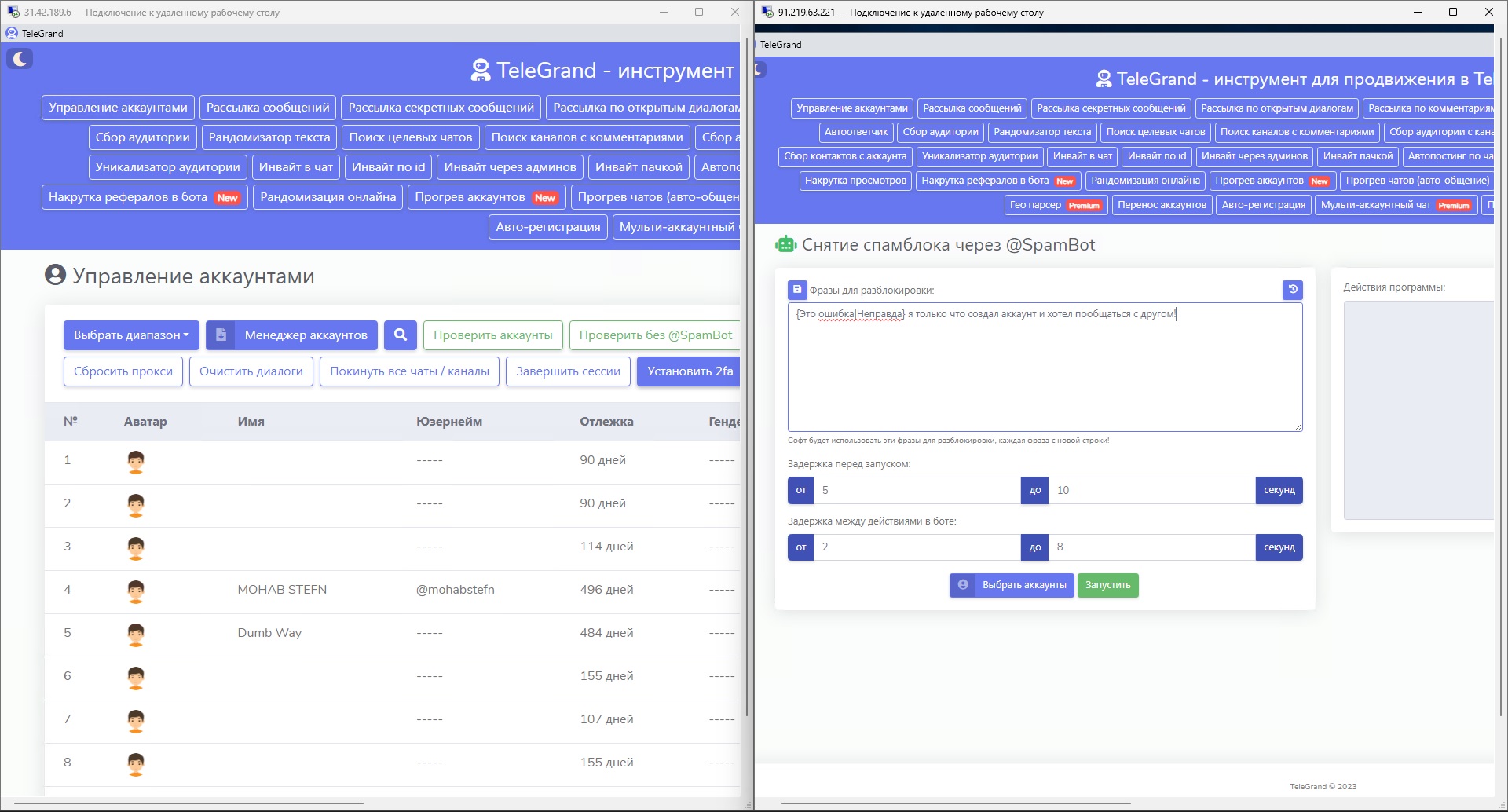Image resolution: width=1508 pixels, height=812 pixels.
Task: Open Автоответчик in right window menu
Action: click(856, 132)
